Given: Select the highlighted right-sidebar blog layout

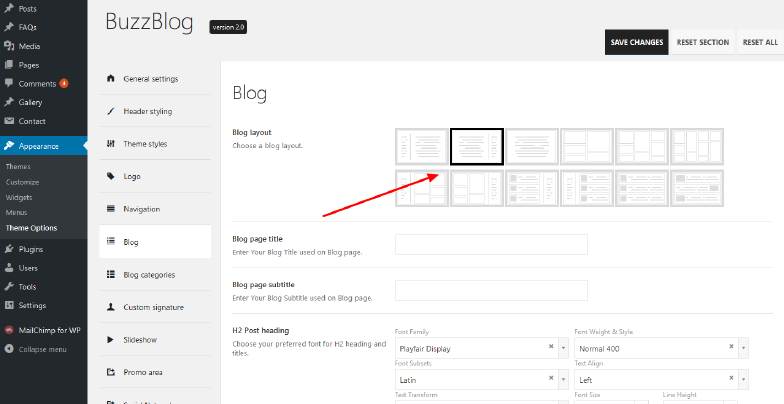Looking at the screenshot, I should point(476,146).
